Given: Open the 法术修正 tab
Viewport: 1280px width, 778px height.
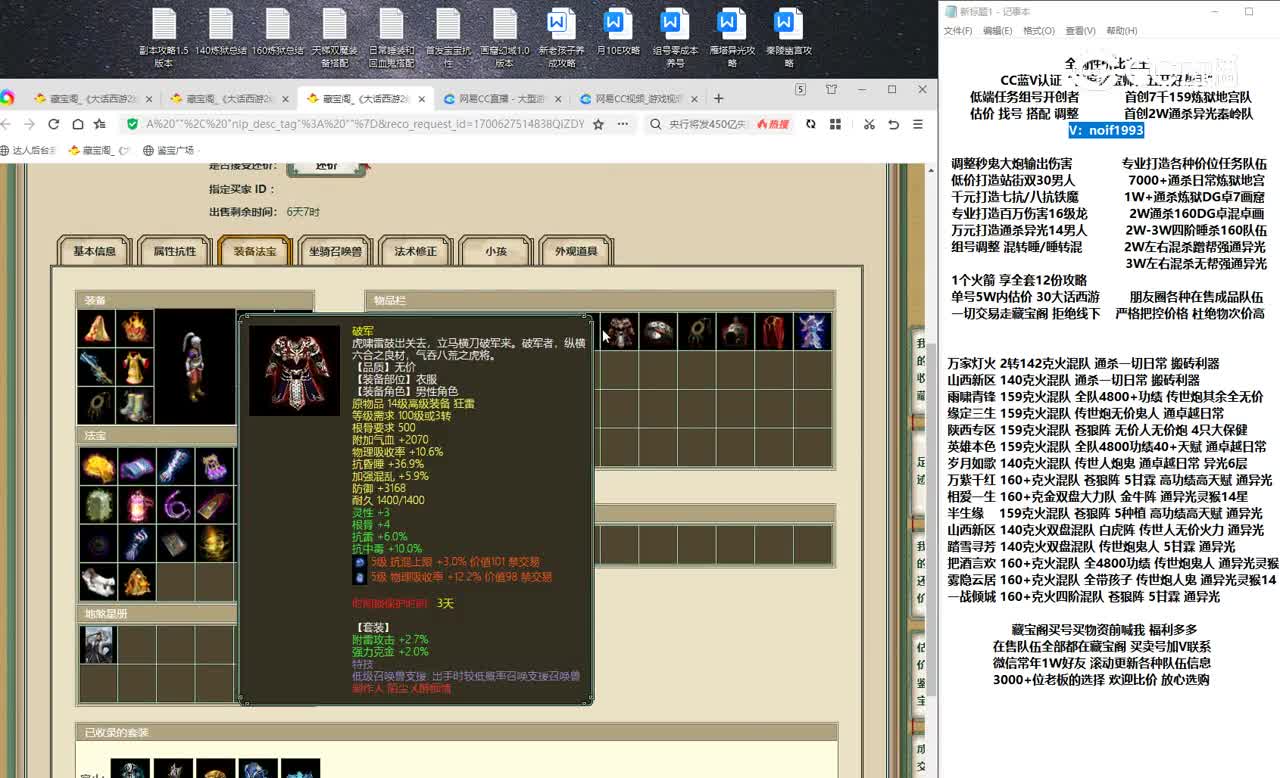Looking at the screenshot, I should click(416, 251).
